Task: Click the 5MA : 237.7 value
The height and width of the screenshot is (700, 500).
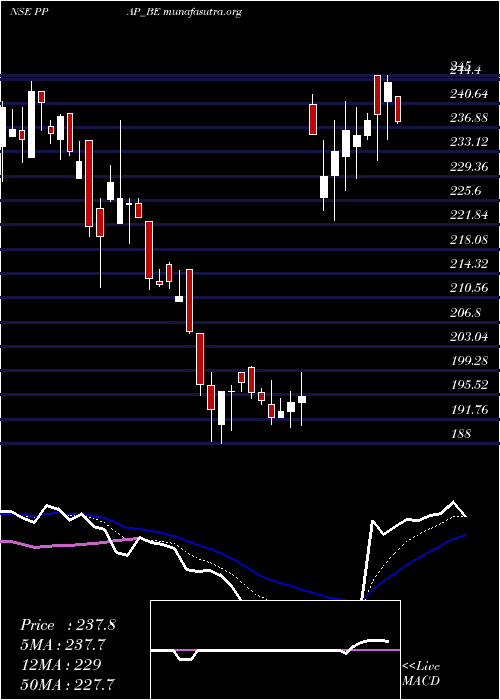Action: pos(65,645)
